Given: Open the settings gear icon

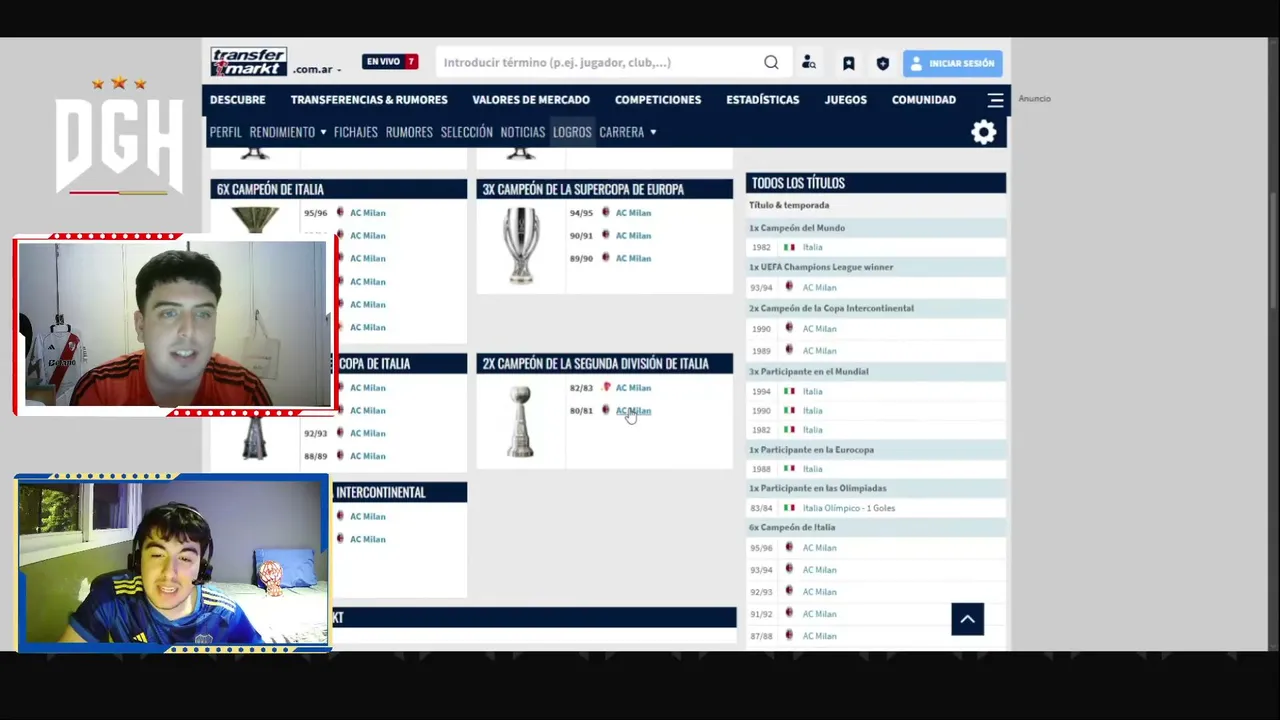Looking at the screenshot, I should click(984, 132).
